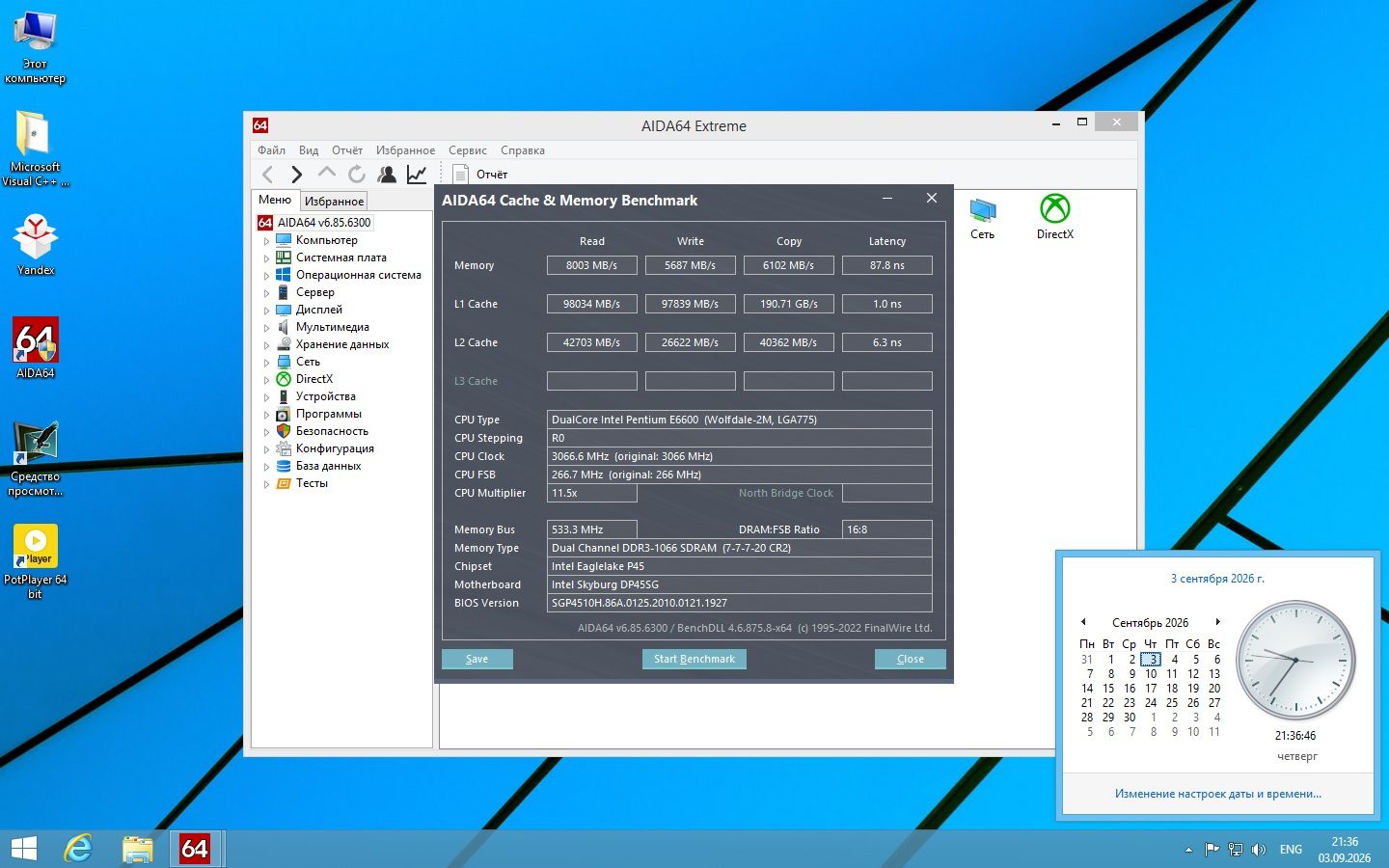This screenshot has width=1389, height=868.
Task: Expand the Тесты tree node
Action: [x=266, y=484]
